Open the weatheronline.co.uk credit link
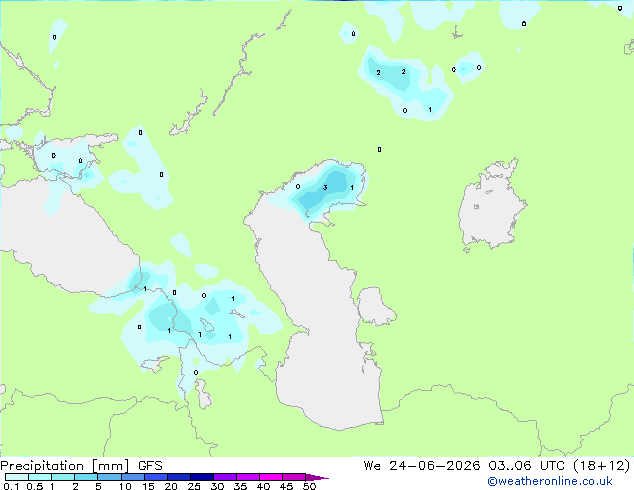Screen dimensions: 634x490 point(550,481)
